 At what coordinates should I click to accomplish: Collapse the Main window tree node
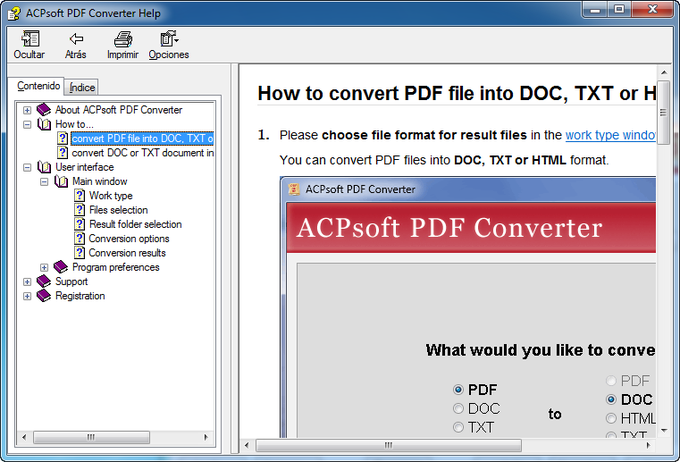point(44,182)
